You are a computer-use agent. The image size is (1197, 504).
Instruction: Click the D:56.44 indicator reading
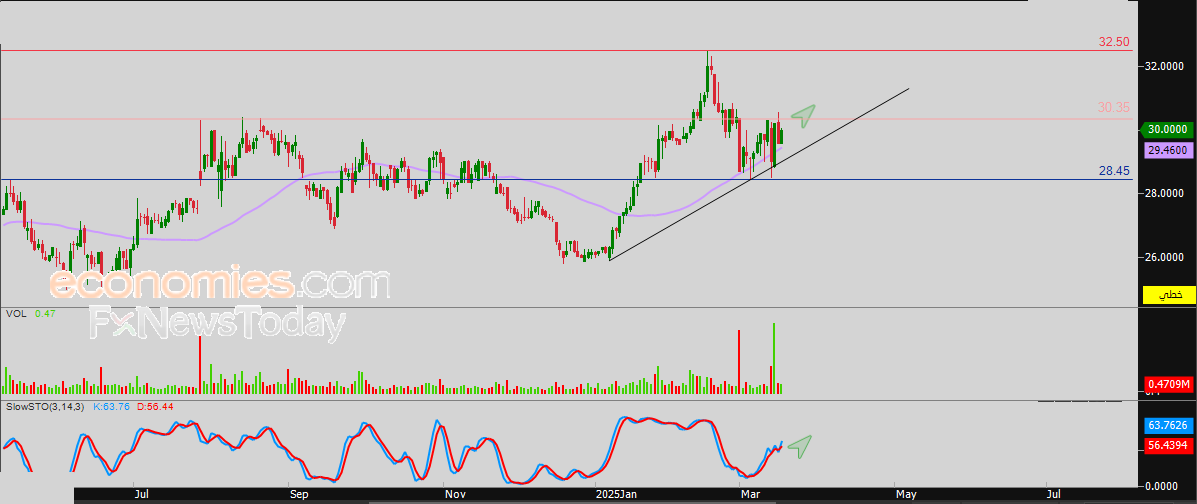[x=155, y=407]
